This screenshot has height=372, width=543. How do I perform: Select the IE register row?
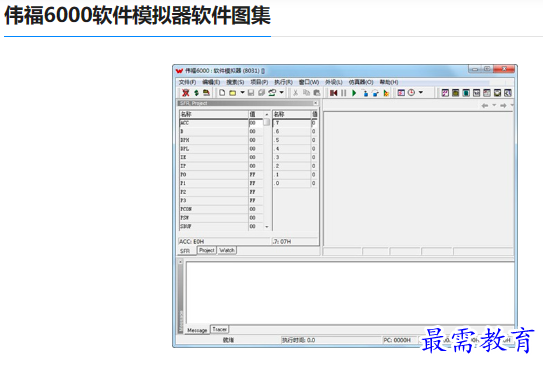[221, 157]
